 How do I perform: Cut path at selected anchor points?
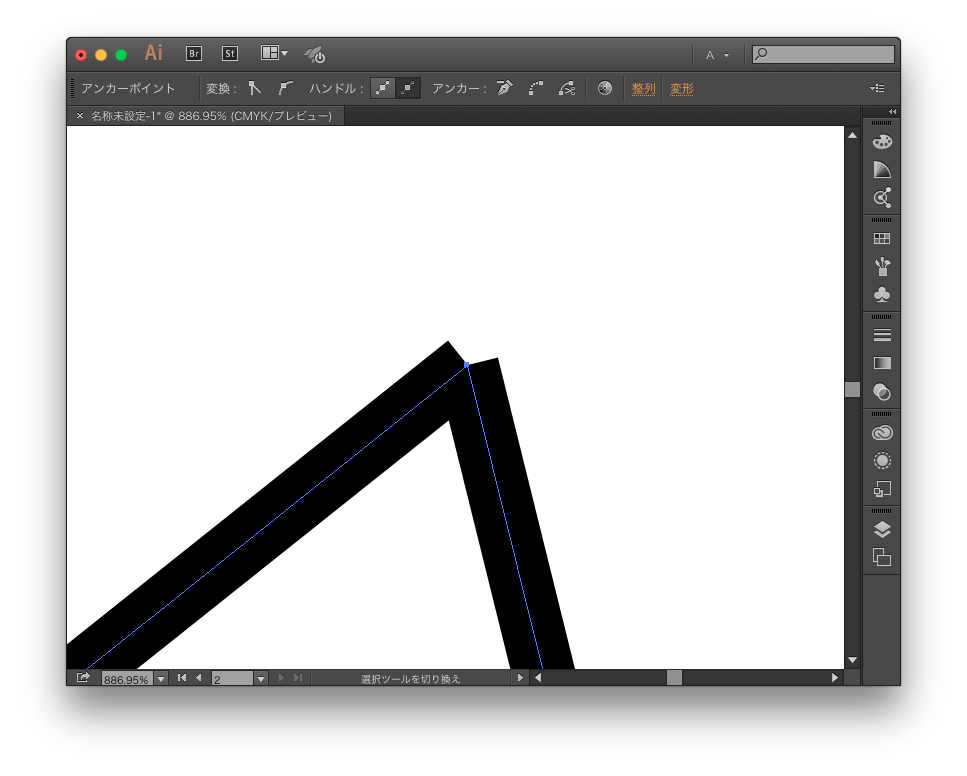[x=567, y=88]
